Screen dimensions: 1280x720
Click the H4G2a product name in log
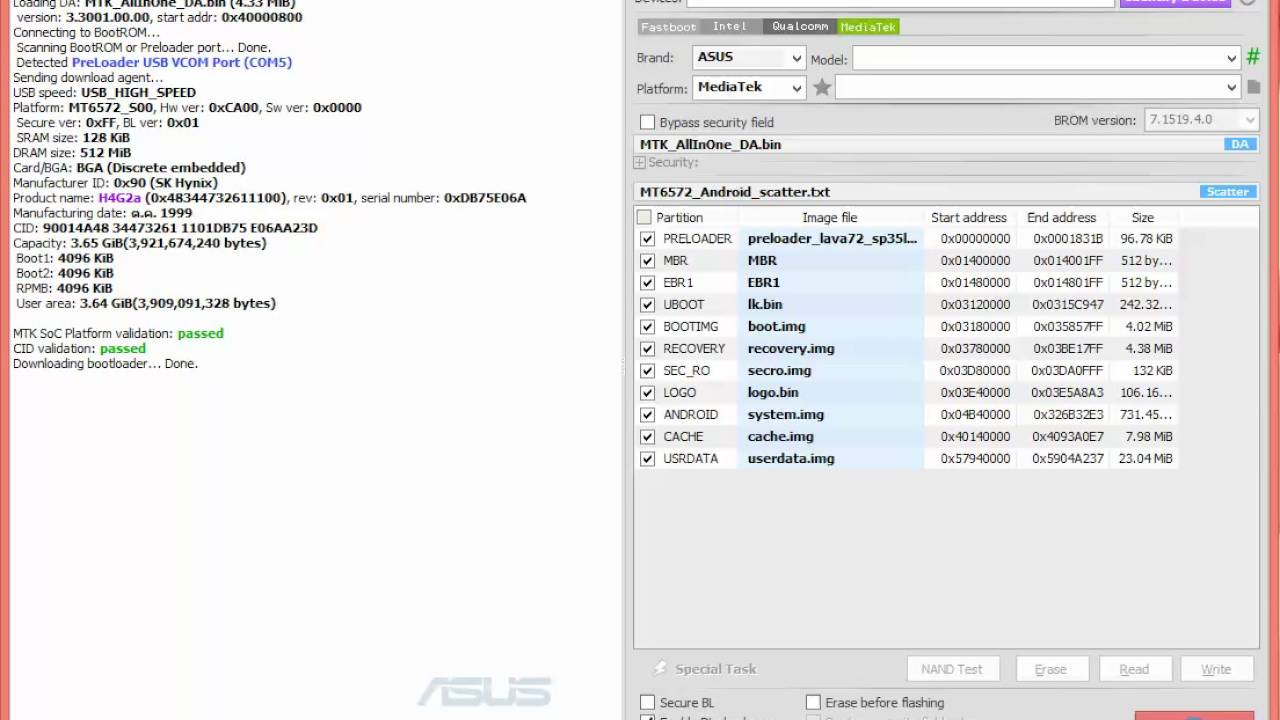[x=120, y=198]
